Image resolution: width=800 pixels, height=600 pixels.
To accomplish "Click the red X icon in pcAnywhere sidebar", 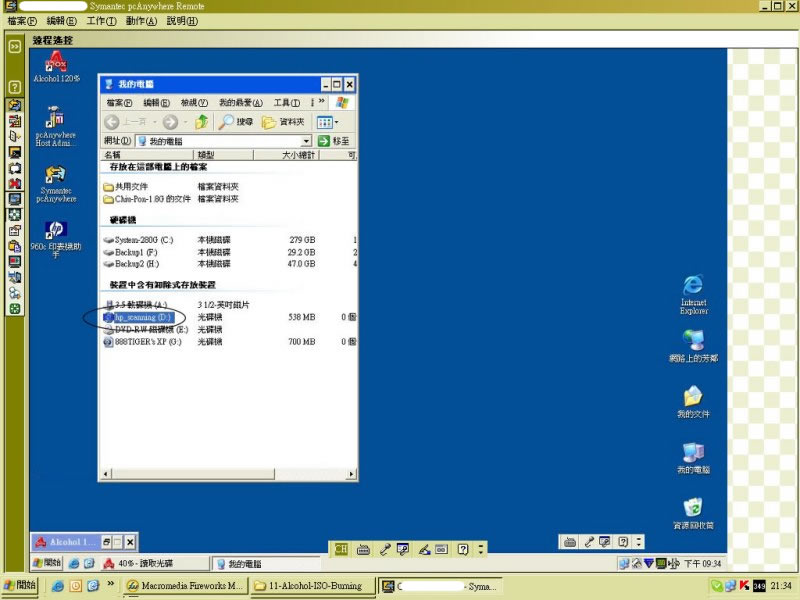I will tap(15, 184).
